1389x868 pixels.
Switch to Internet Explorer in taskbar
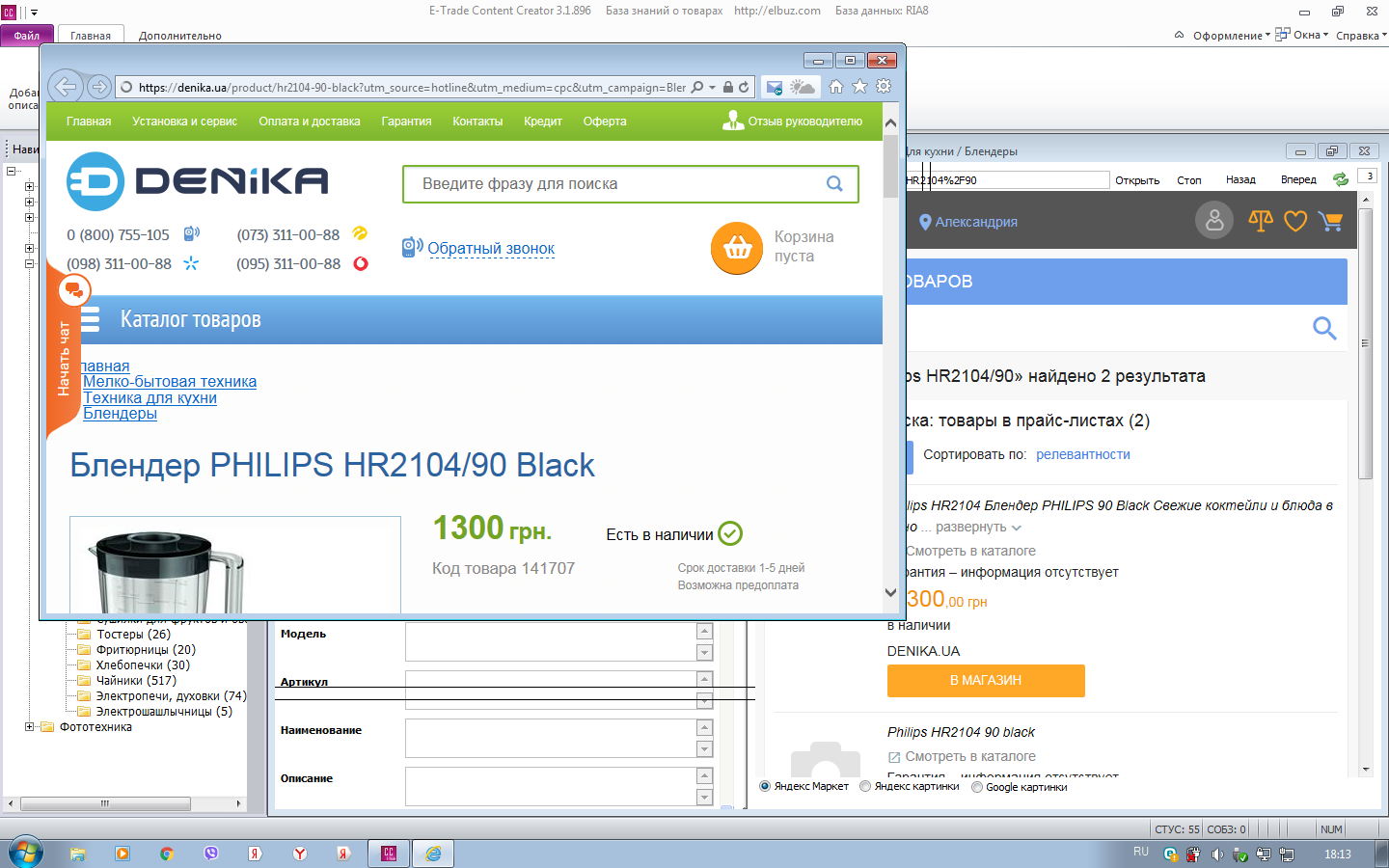tap(433, 854)
